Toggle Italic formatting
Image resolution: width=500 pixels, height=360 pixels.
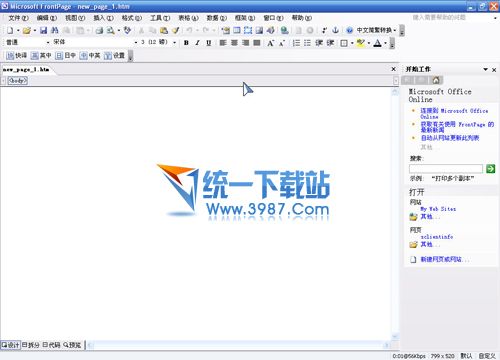[x=197, y=43]
